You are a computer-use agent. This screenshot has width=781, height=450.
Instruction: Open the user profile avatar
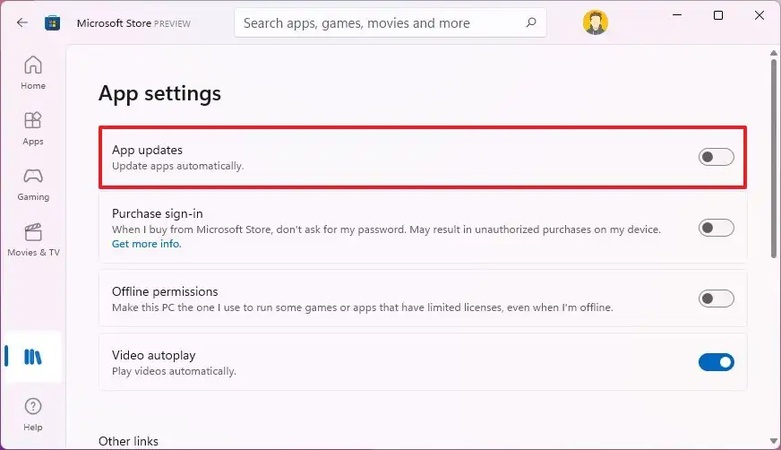595,22
